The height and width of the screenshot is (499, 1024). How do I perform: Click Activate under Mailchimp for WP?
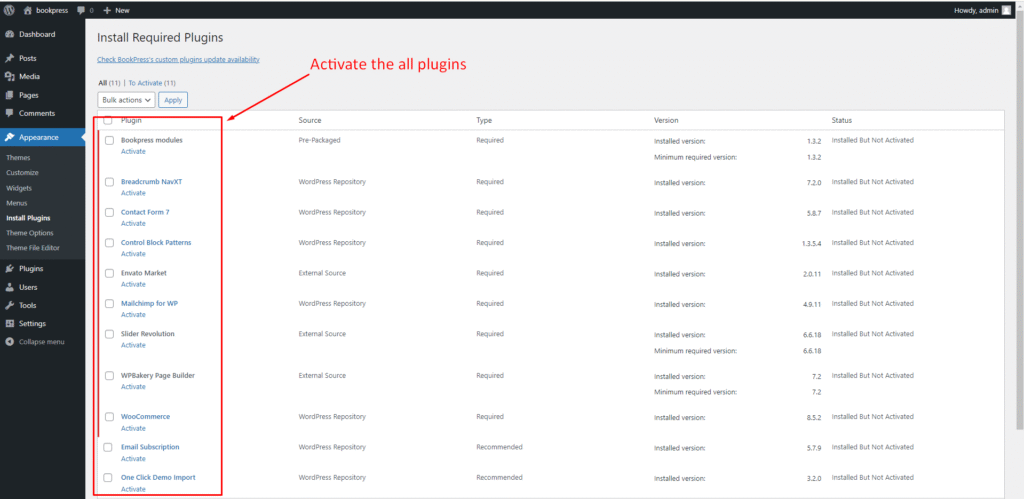(x=133, y=315)
